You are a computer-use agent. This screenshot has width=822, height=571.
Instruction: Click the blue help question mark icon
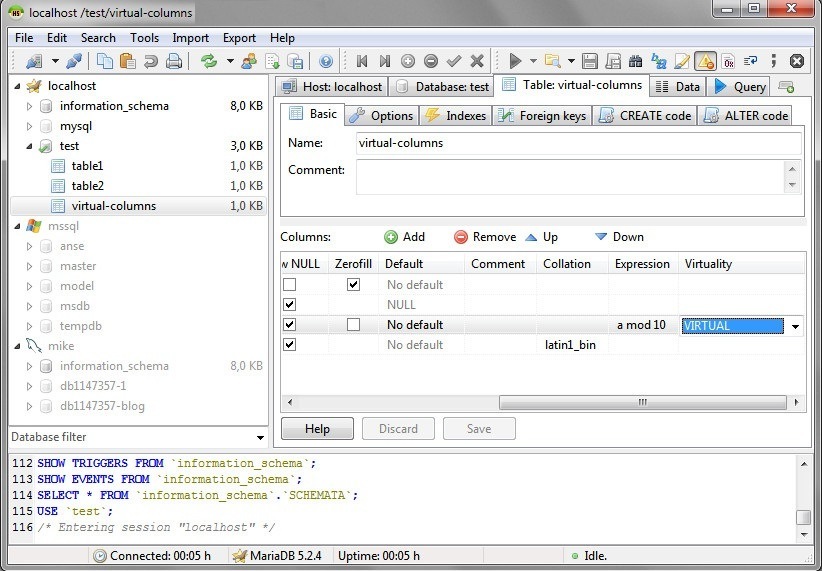click(x=326, y=61)
